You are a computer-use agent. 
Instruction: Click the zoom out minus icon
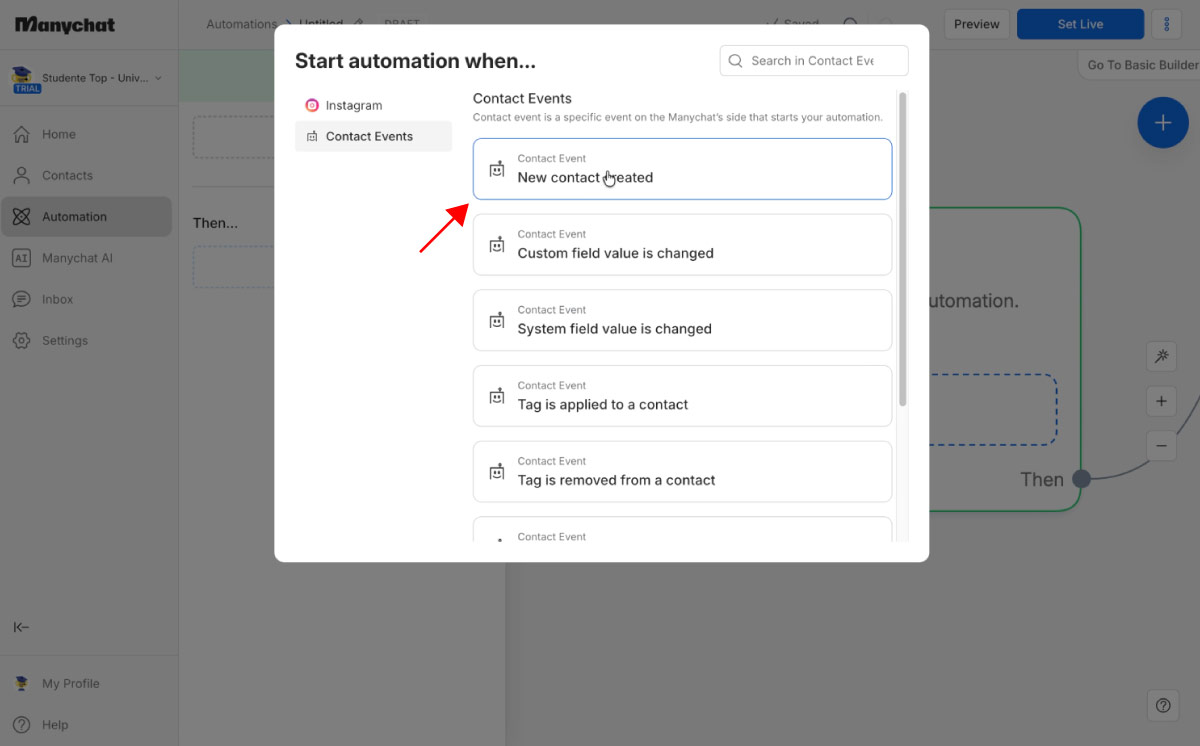[x=1161, y=445]
